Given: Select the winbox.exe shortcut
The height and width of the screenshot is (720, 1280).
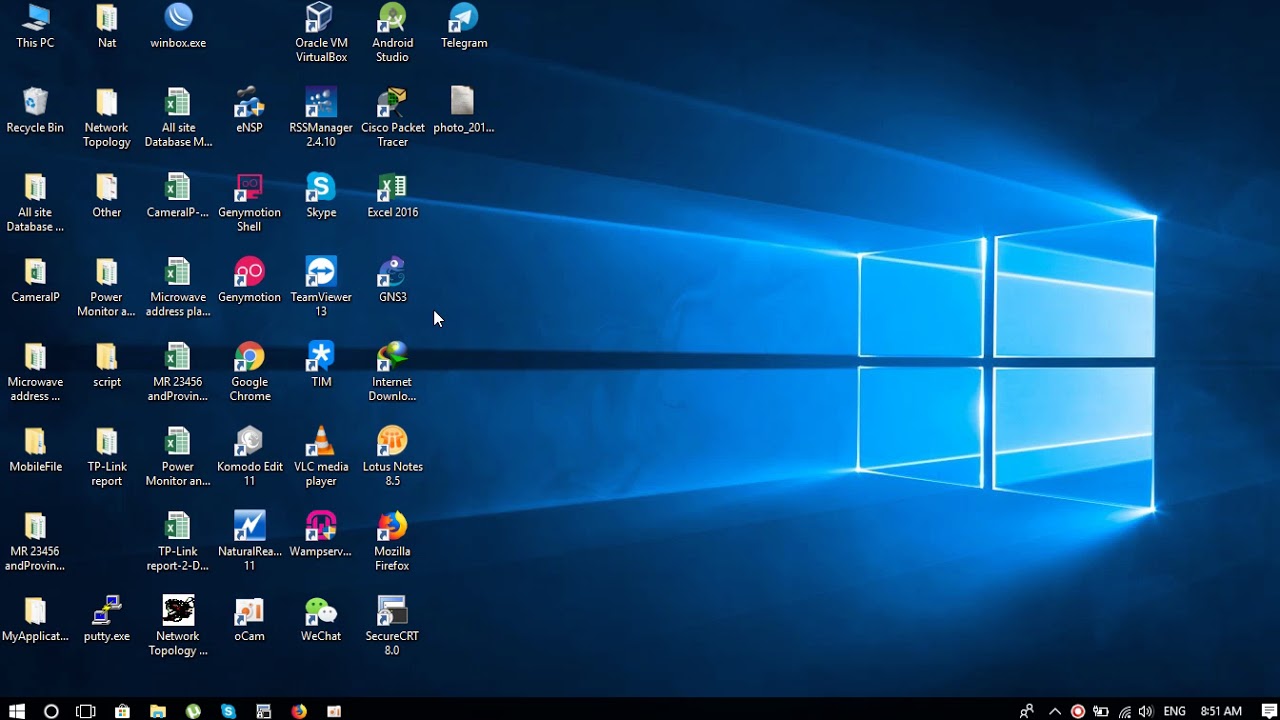Looking at the screenshot, I should tap(178, 27).
